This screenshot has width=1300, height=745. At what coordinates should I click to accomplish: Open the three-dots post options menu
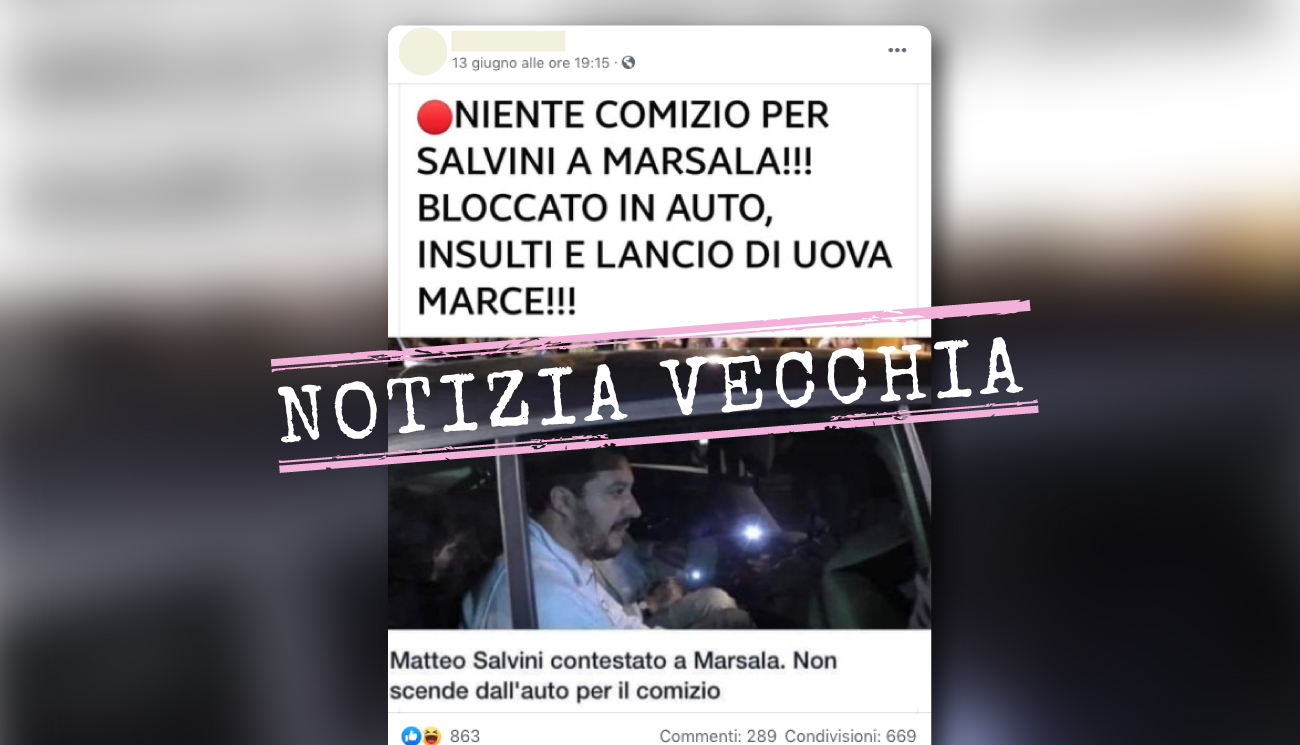coord(897,51)
